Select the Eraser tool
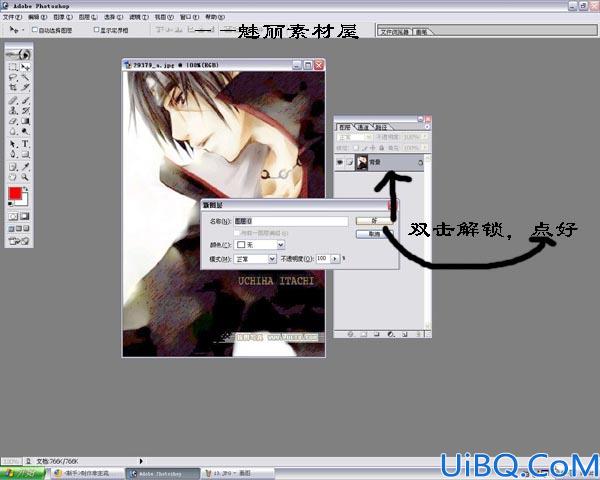The image size is (600, 480). point(13,121)
